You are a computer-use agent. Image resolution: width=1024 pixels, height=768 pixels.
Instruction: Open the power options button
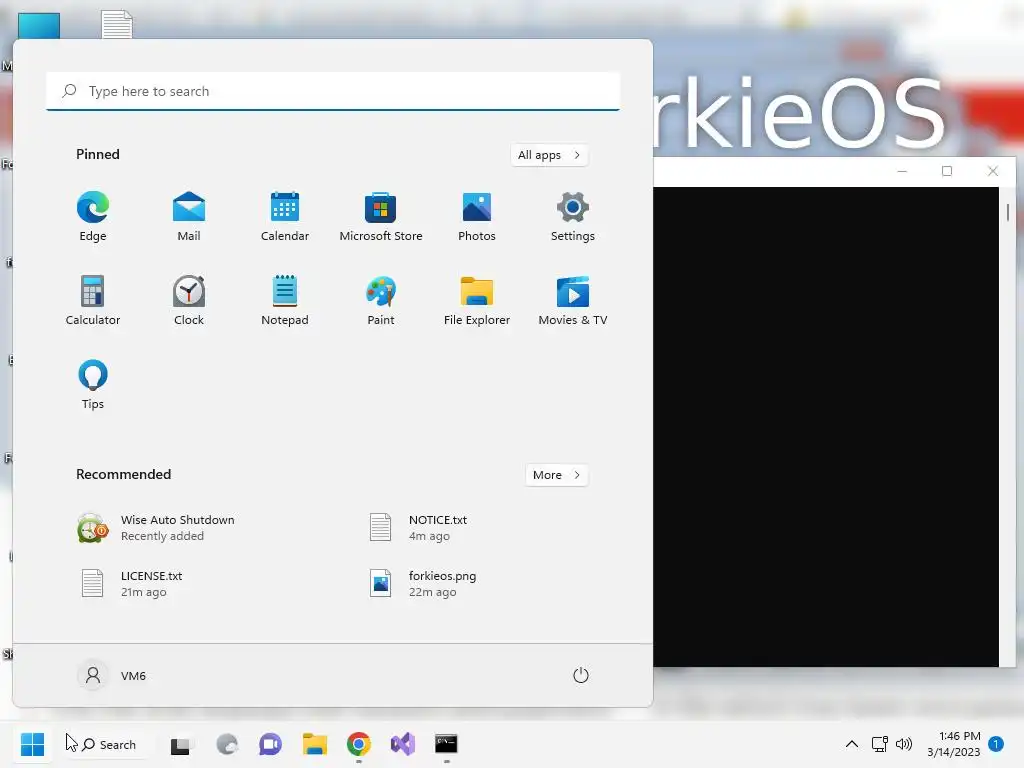(581, 675)
